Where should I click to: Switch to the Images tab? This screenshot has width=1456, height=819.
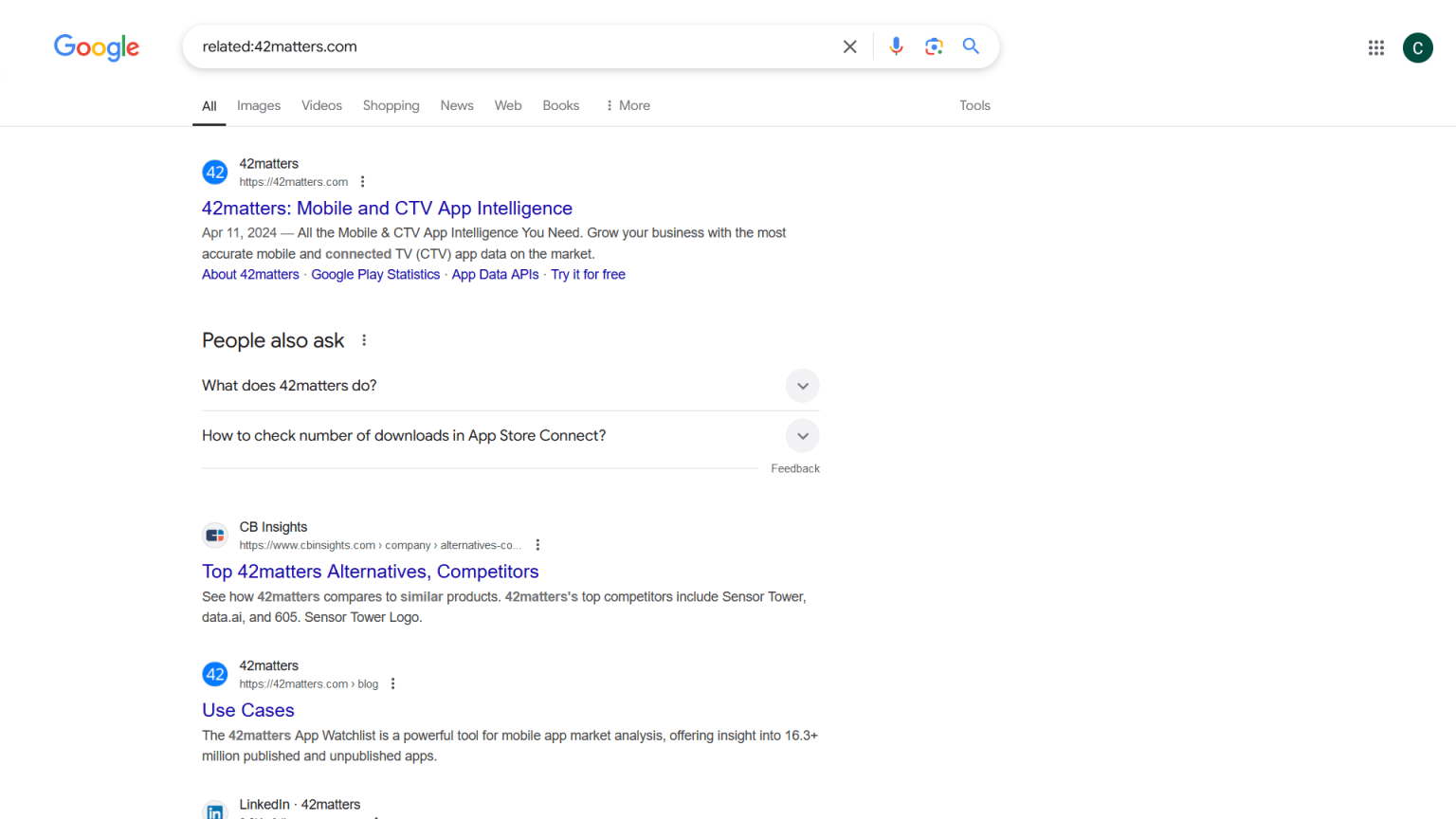coord(258,105)
